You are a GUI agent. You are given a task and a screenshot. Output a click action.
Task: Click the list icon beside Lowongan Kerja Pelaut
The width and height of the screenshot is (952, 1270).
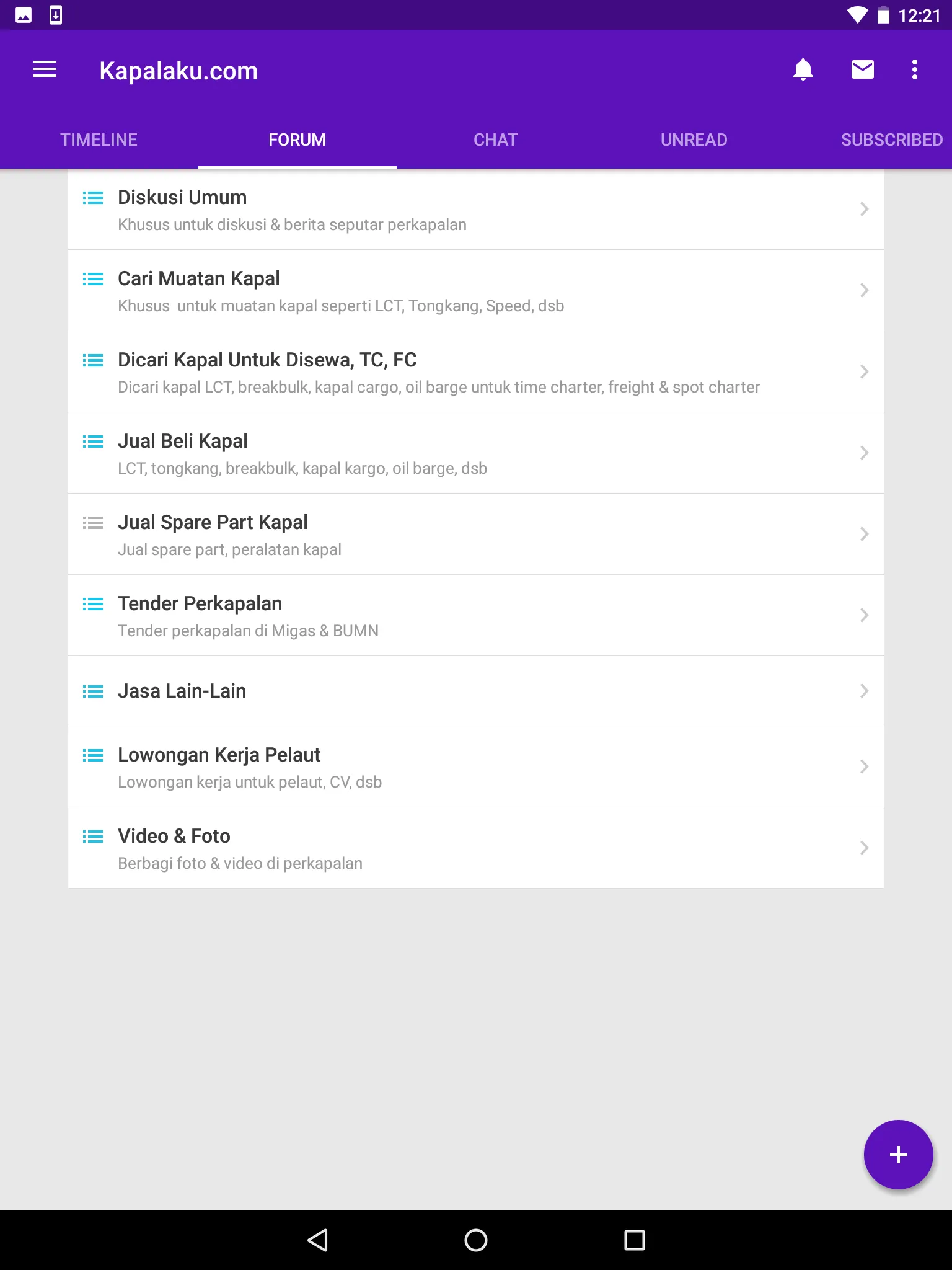[x=93, y=755]
